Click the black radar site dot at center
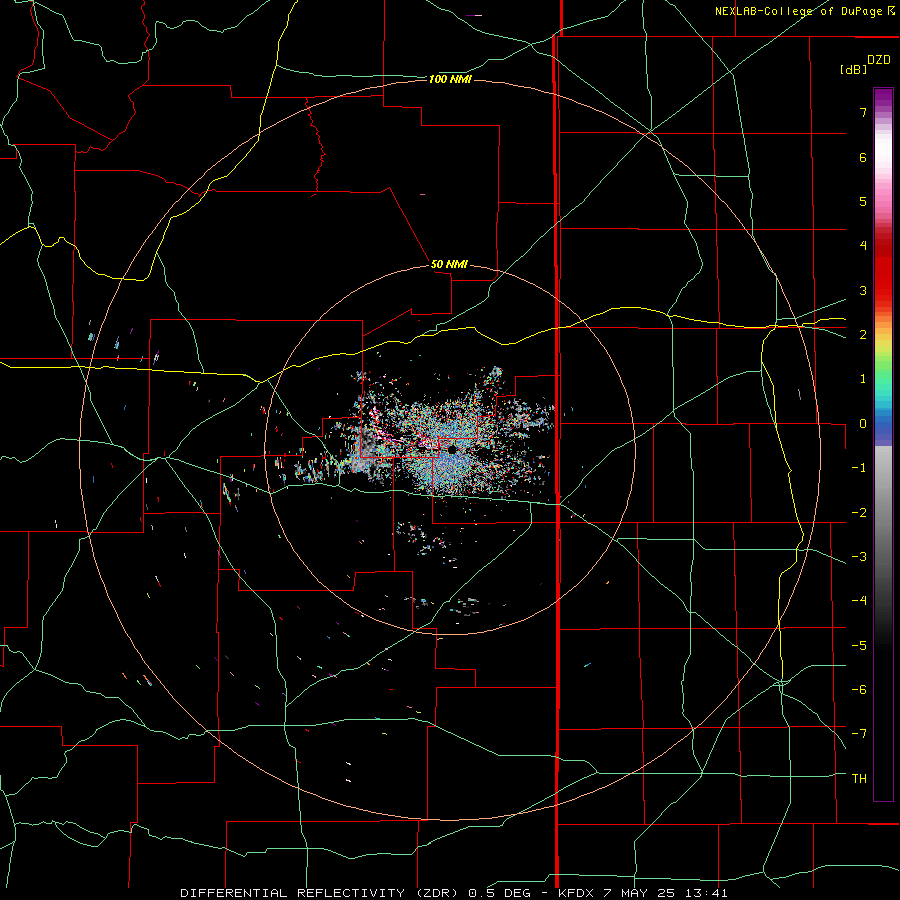Viewport: 900px width, 900px height. pyautogui.click(x=452, y=449)
